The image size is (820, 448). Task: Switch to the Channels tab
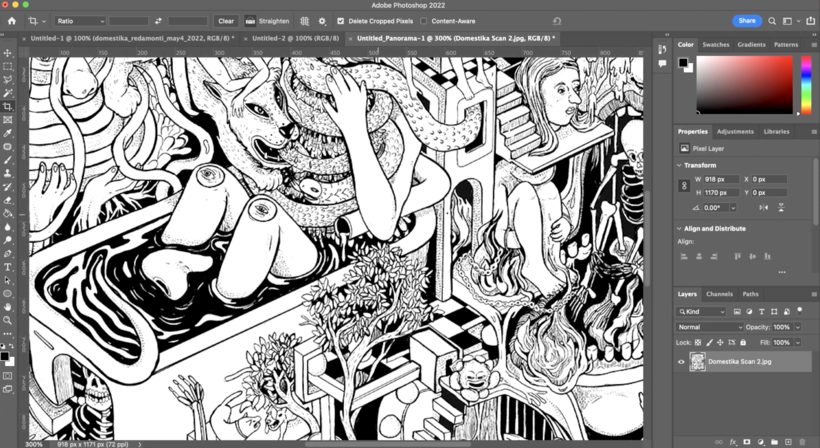[720, 294]
